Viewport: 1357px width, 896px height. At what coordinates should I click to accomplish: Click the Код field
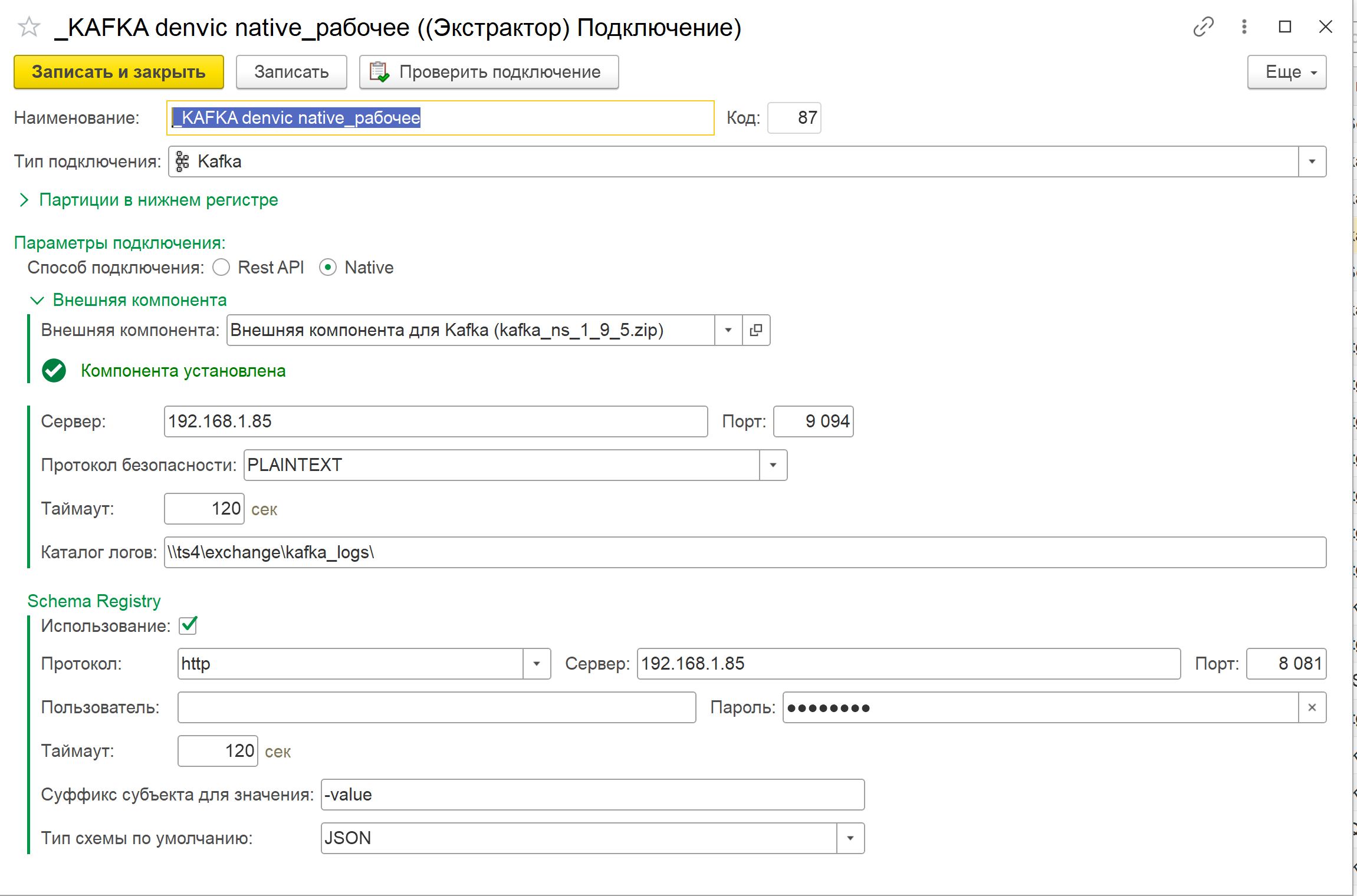click(x=794, y=118)
